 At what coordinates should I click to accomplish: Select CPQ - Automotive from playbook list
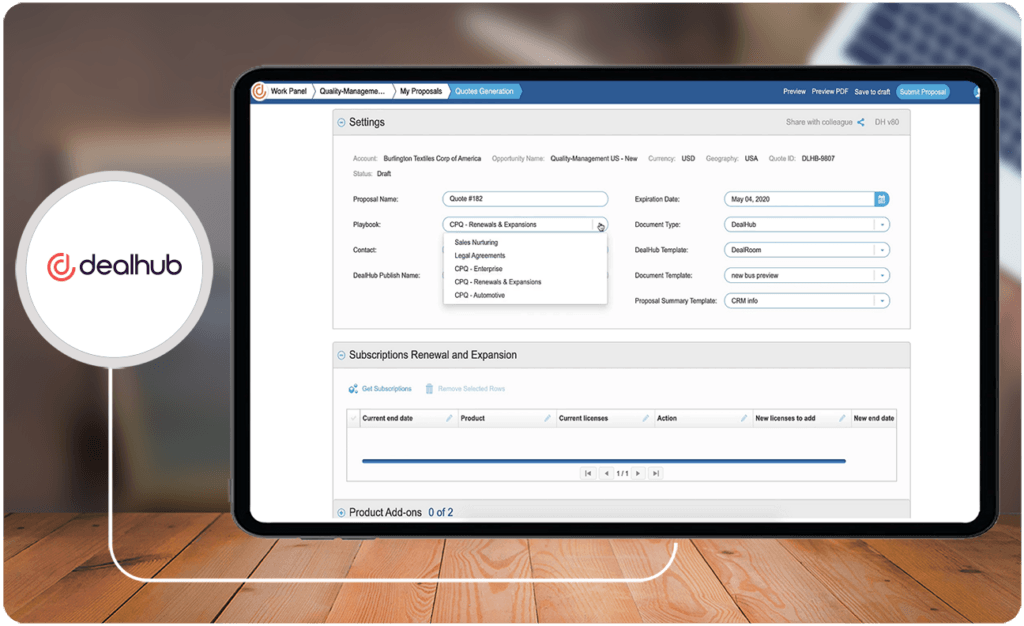click(480, 295)
